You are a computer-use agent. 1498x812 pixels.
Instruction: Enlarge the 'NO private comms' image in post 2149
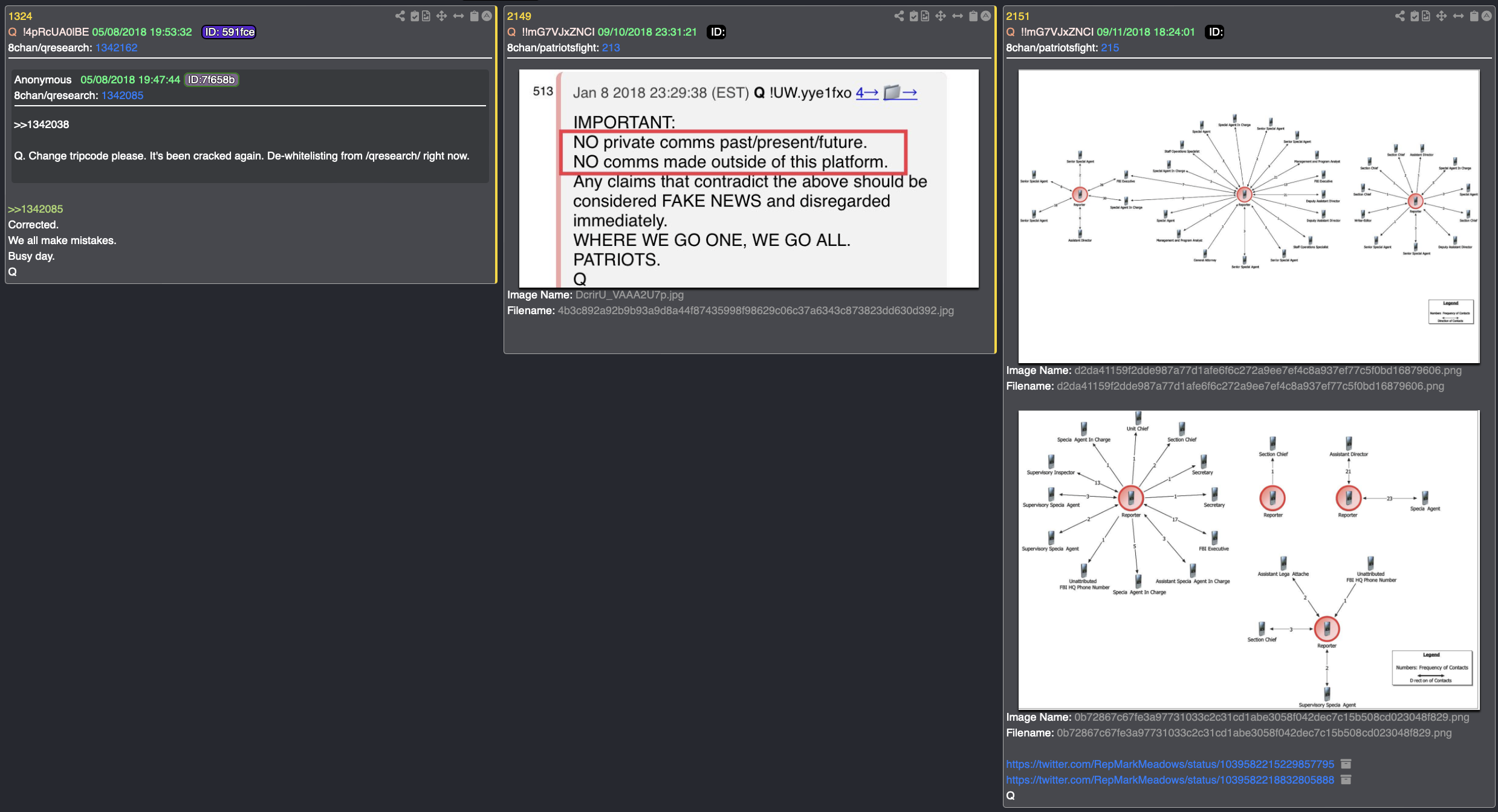748,178
